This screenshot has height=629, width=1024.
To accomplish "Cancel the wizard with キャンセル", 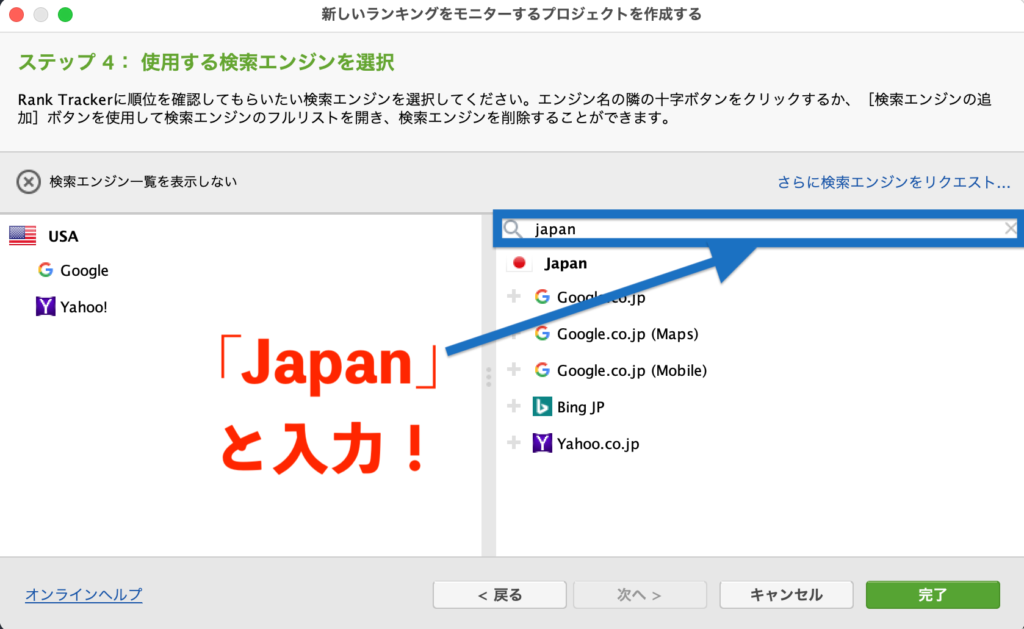I will (786, 594).
